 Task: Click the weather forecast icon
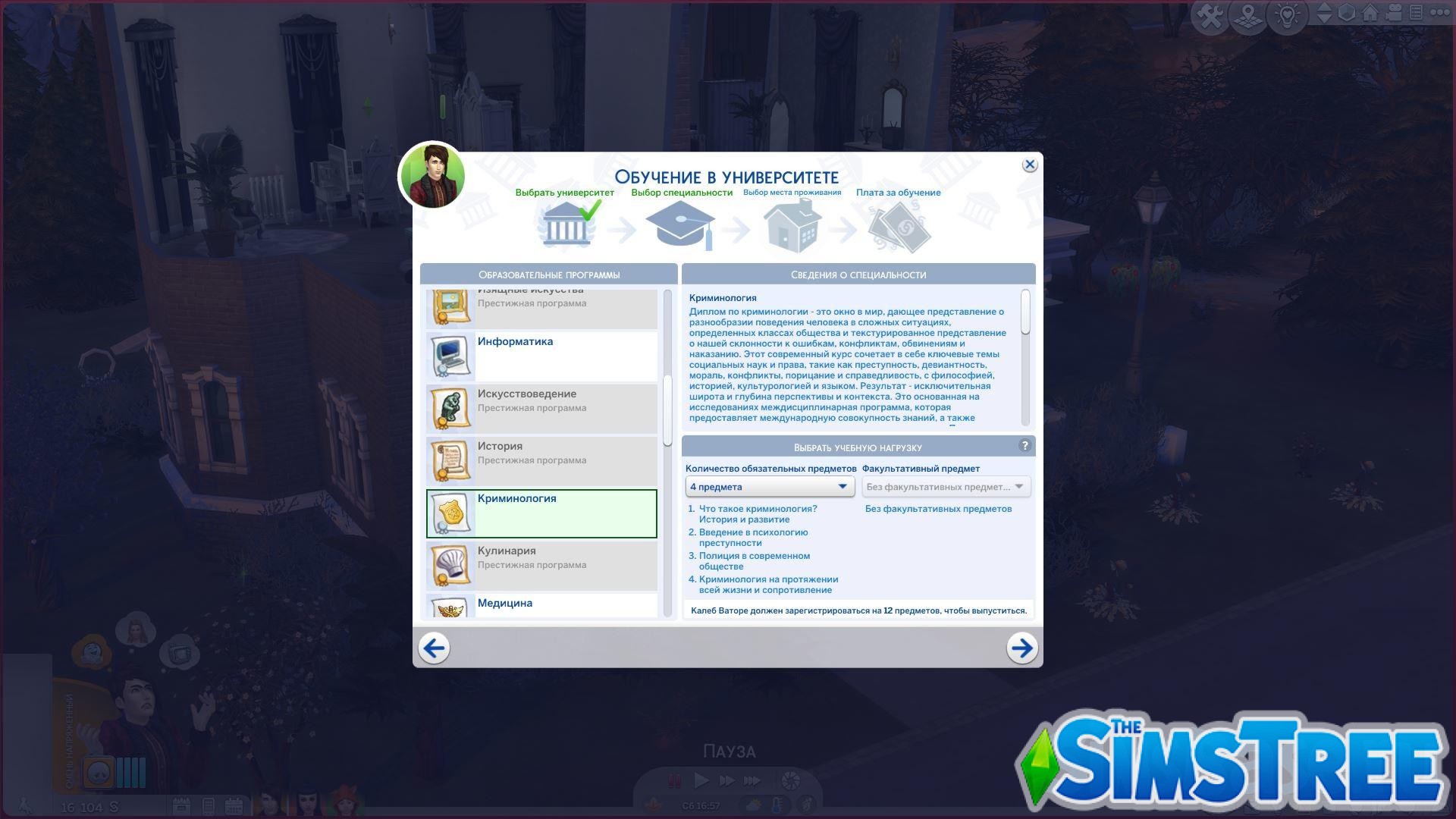click(753, 805)
